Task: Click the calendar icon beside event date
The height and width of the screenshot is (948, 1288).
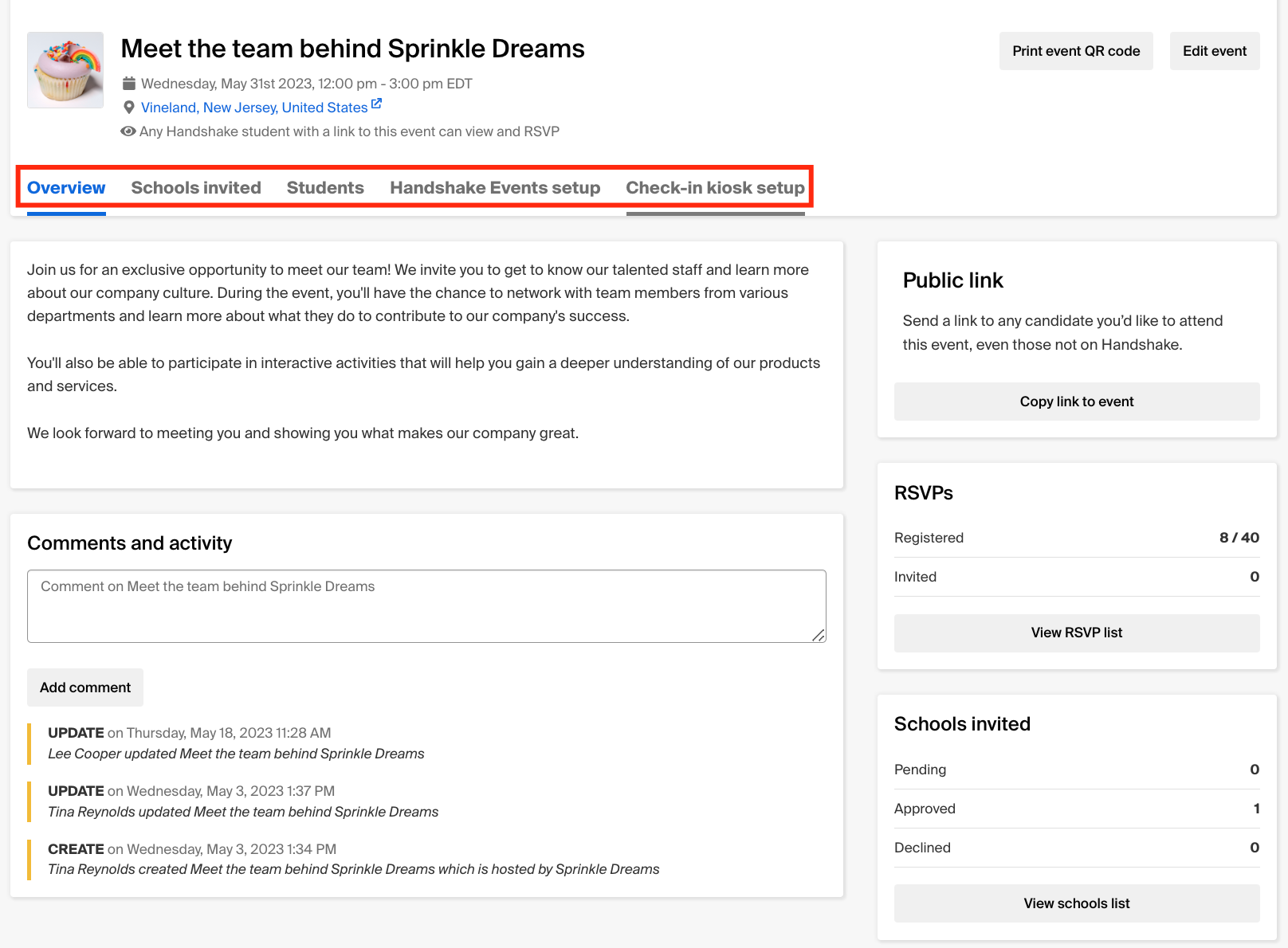Action: (x=128, y=84)
